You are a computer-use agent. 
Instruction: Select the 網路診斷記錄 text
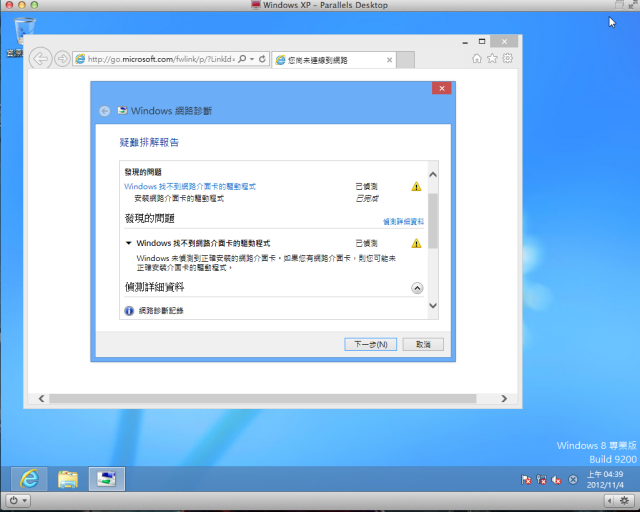[161, 311]
